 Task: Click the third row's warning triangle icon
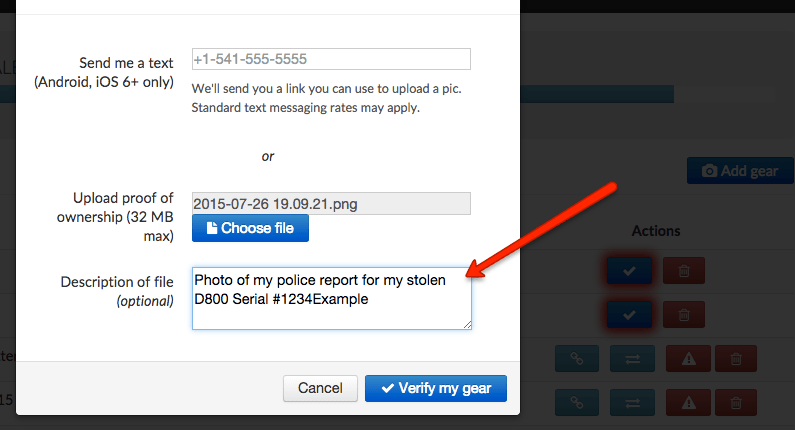coord(688,358)
